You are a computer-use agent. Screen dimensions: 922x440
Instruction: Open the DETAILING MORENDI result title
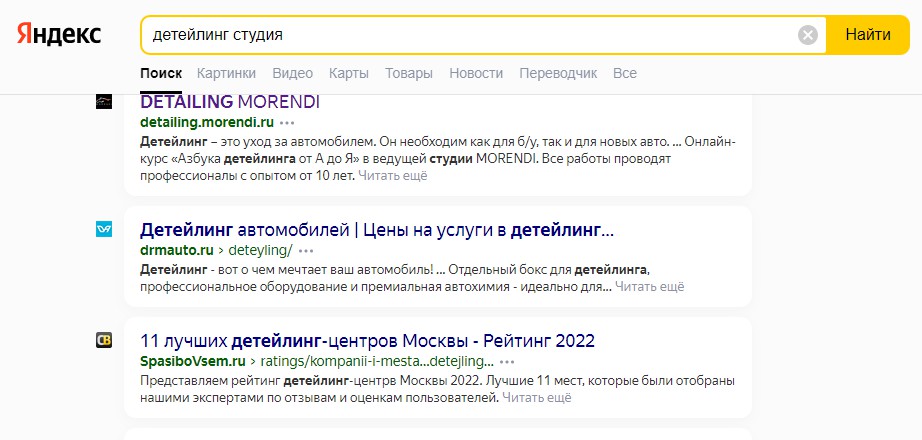pos(230,102)
